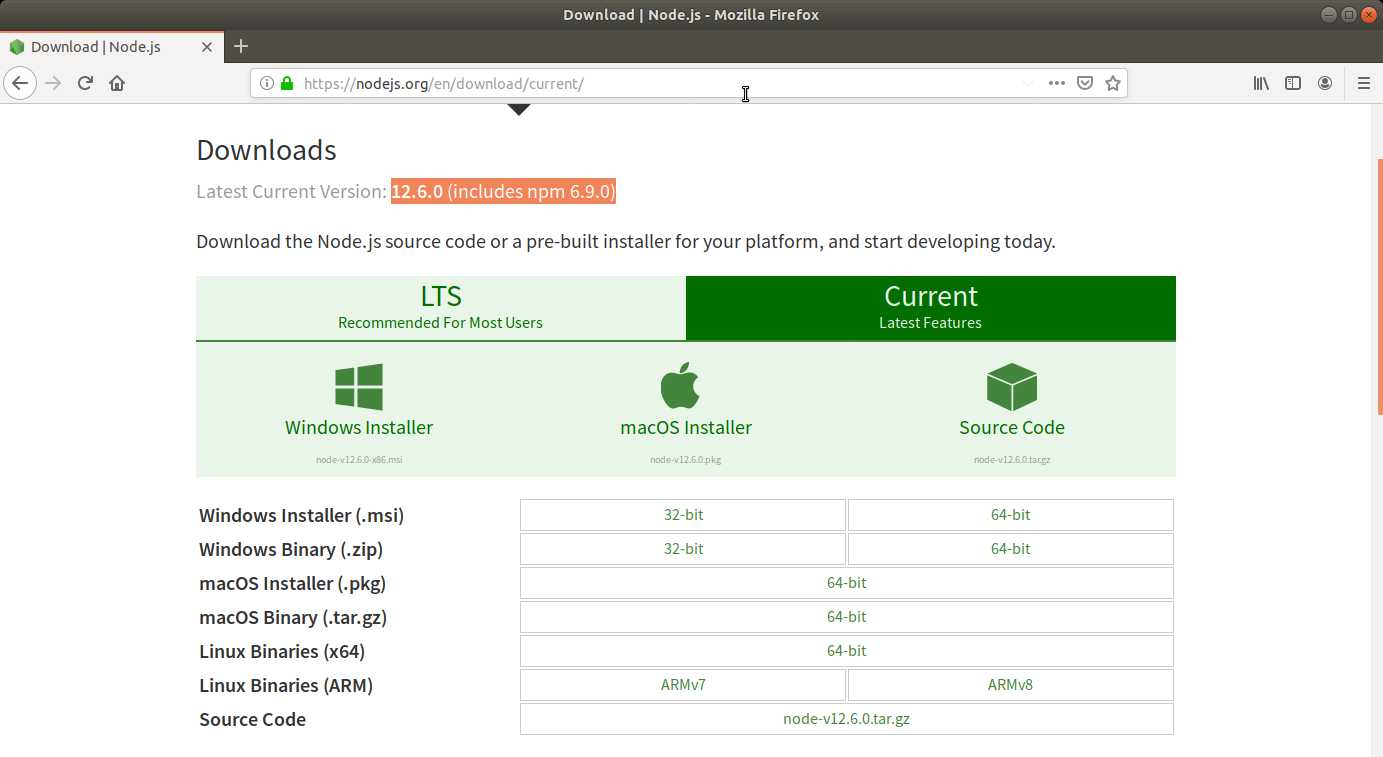Screen dimensions: 1383x757
Task: Click the "Latest Current Version:" label
Action: 291,191
